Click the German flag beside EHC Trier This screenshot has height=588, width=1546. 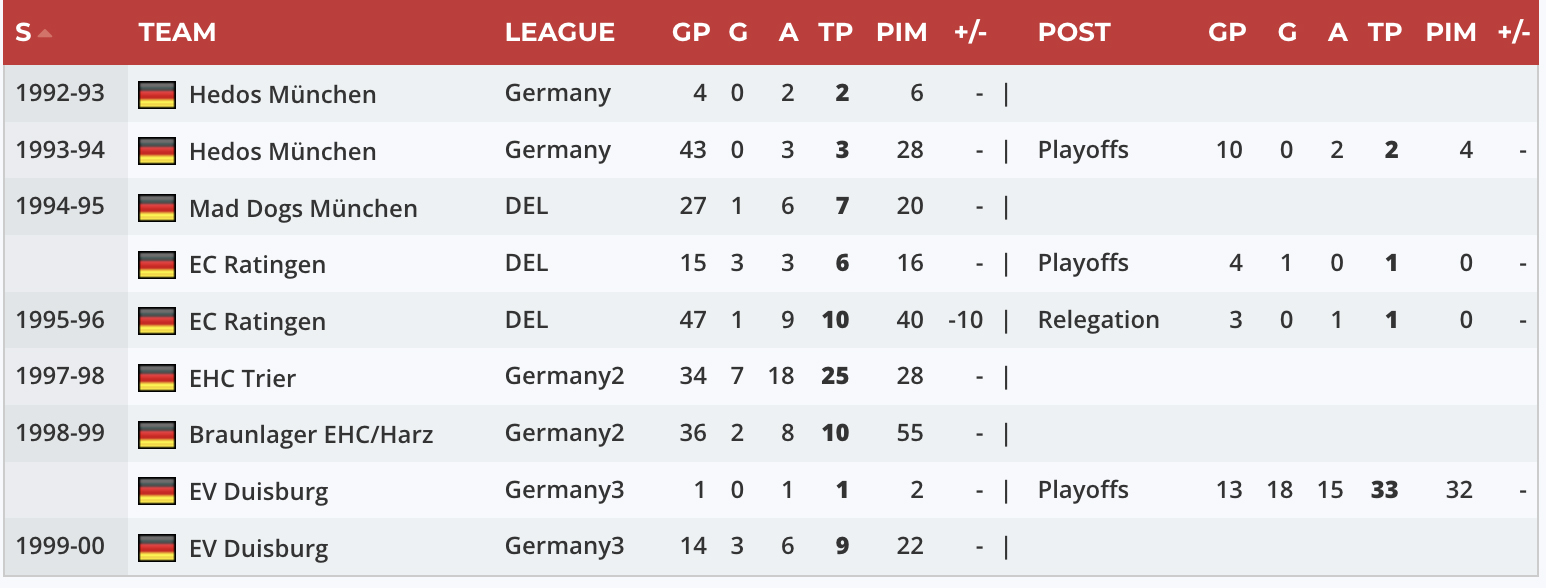156,378
